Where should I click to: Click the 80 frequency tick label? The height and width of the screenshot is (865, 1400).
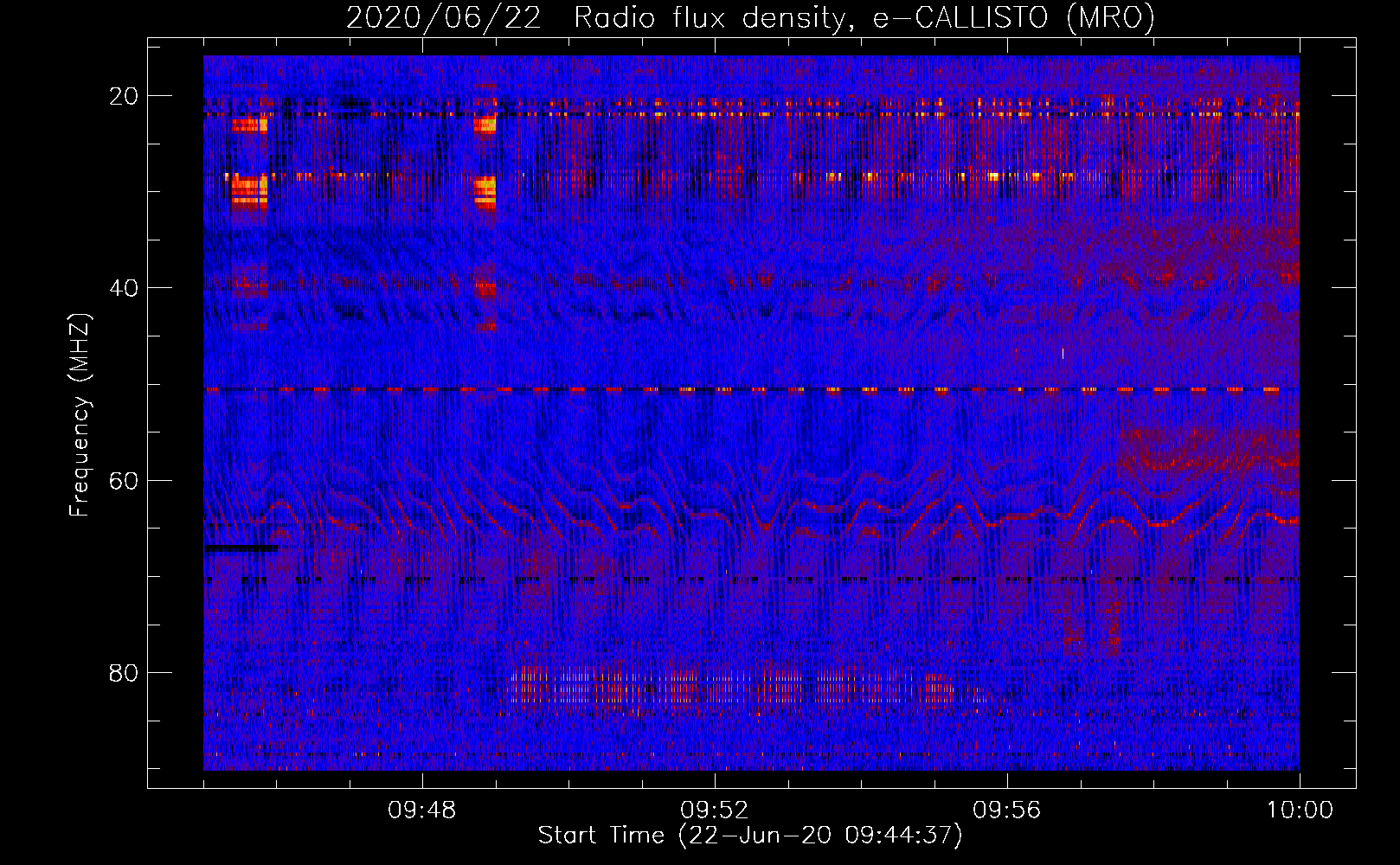click(x=124, y=673)
